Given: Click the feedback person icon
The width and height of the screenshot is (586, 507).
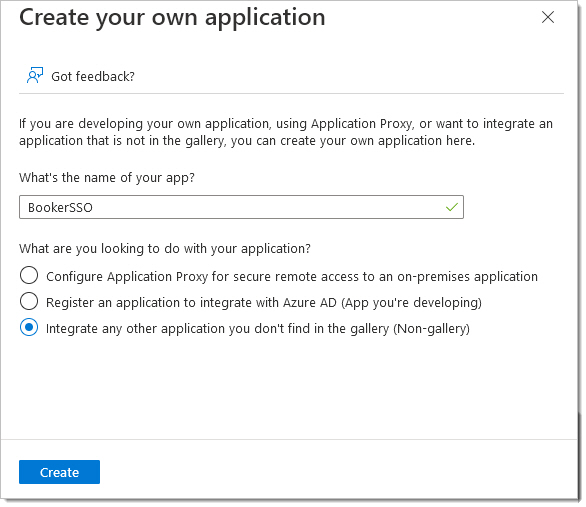Looking at the screenshot, I should (35, 75).
